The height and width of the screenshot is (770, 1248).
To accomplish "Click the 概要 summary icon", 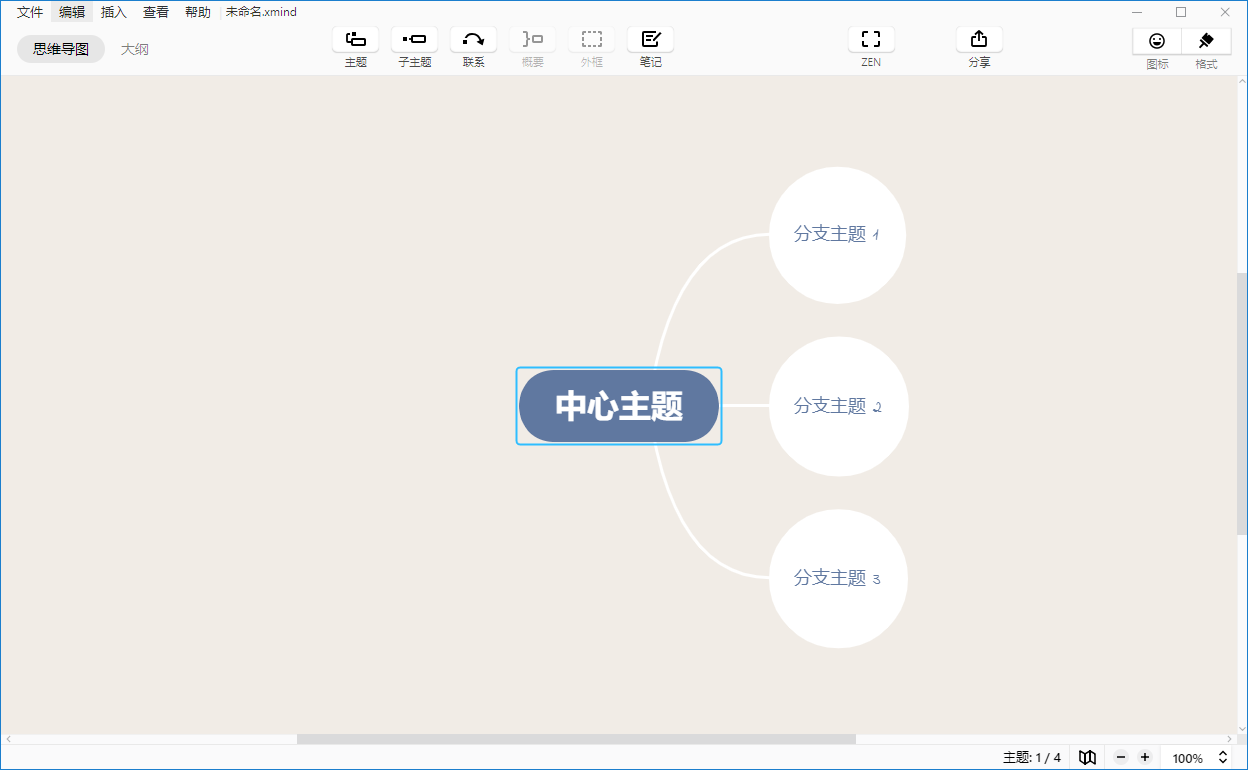I will click(532, 39).
